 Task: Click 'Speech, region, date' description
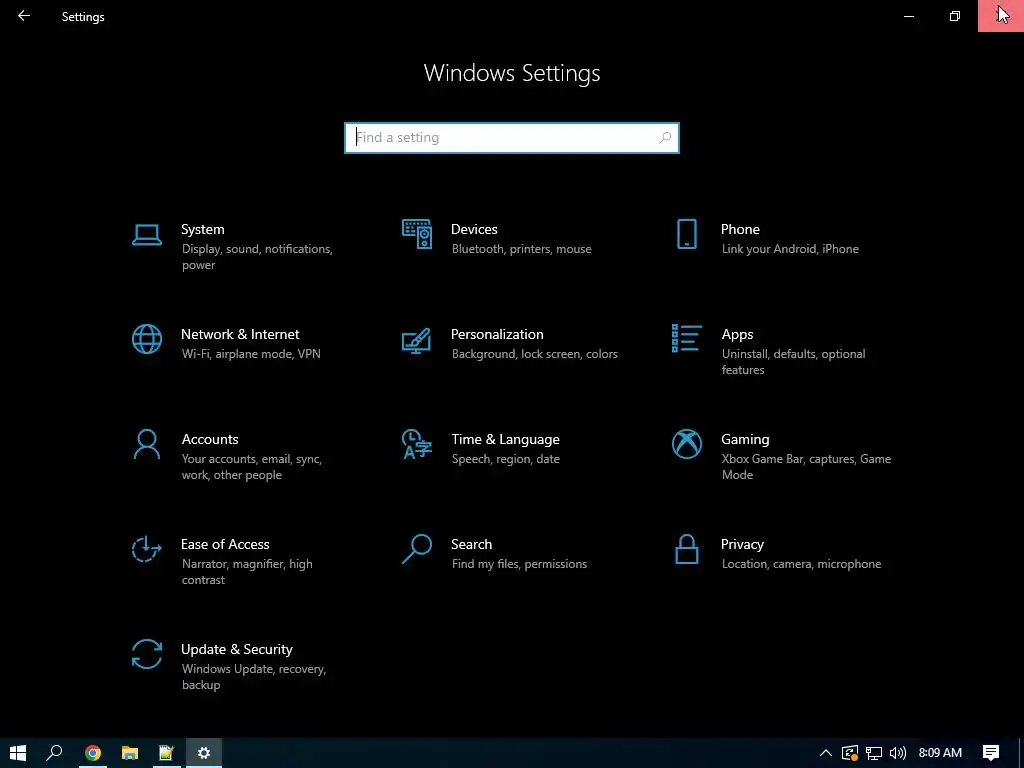click(505, 459)
